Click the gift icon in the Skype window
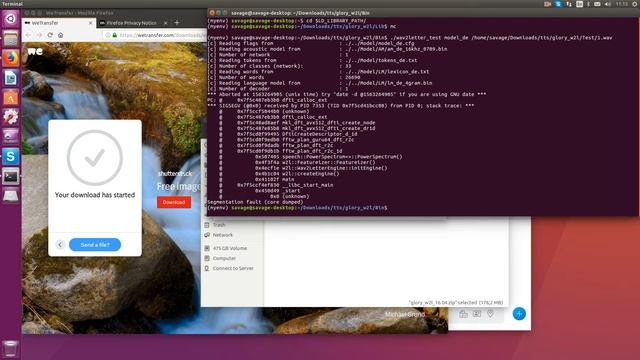 (x=463, y=314)
